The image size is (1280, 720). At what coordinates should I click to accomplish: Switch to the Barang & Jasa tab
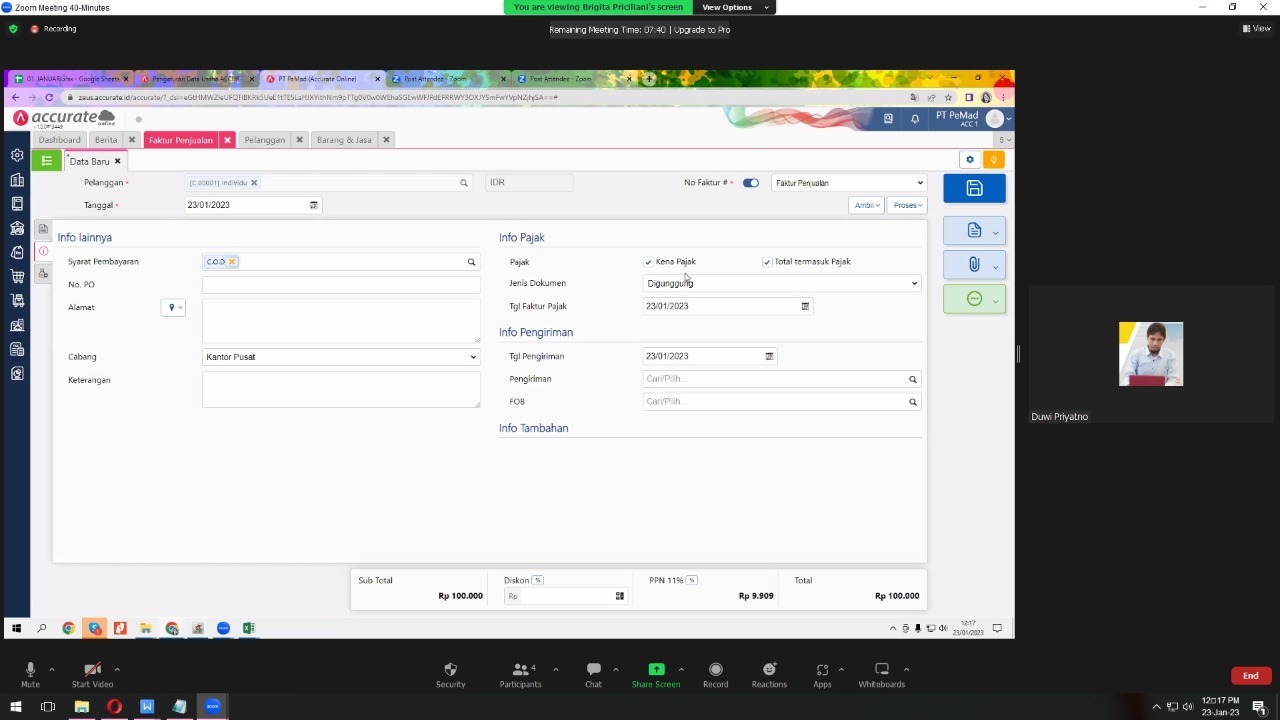coord(343,140)
